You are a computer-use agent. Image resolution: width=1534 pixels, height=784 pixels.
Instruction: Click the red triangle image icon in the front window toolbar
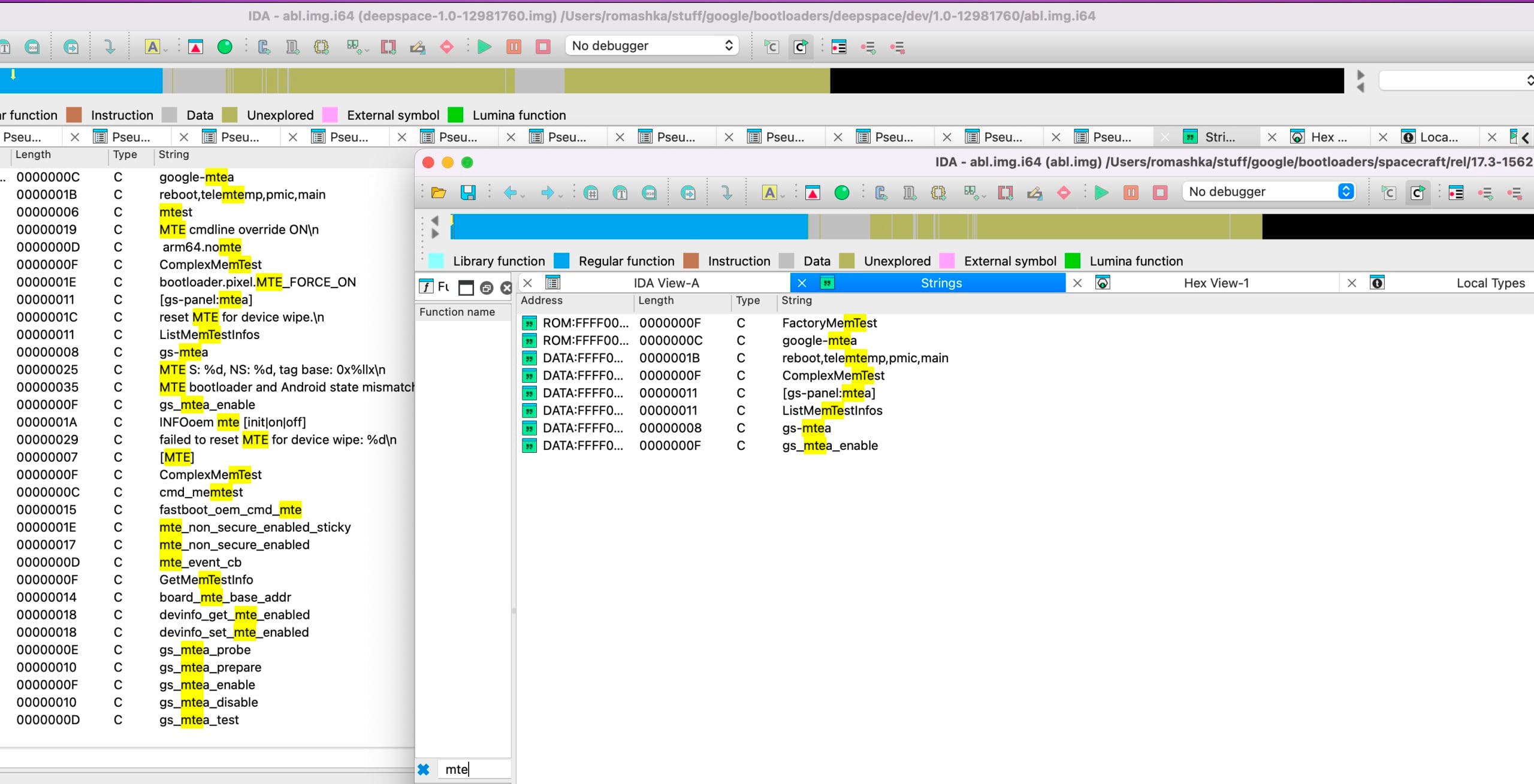click(x=813, y=192)
